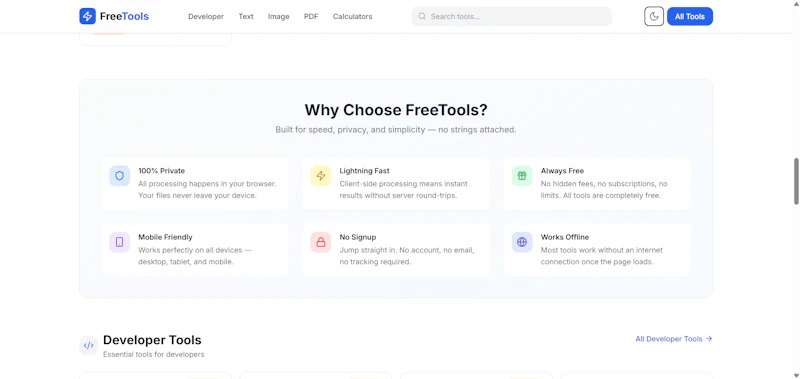Viewport: 800px width, 379px height.
Task: Click the purple Mobile Friendly phone icon
Action: [x=119, y=242]
